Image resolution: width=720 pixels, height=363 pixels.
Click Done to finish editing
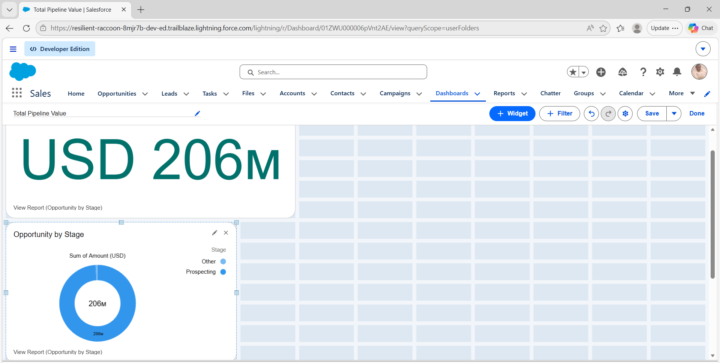tap(697, 113)
